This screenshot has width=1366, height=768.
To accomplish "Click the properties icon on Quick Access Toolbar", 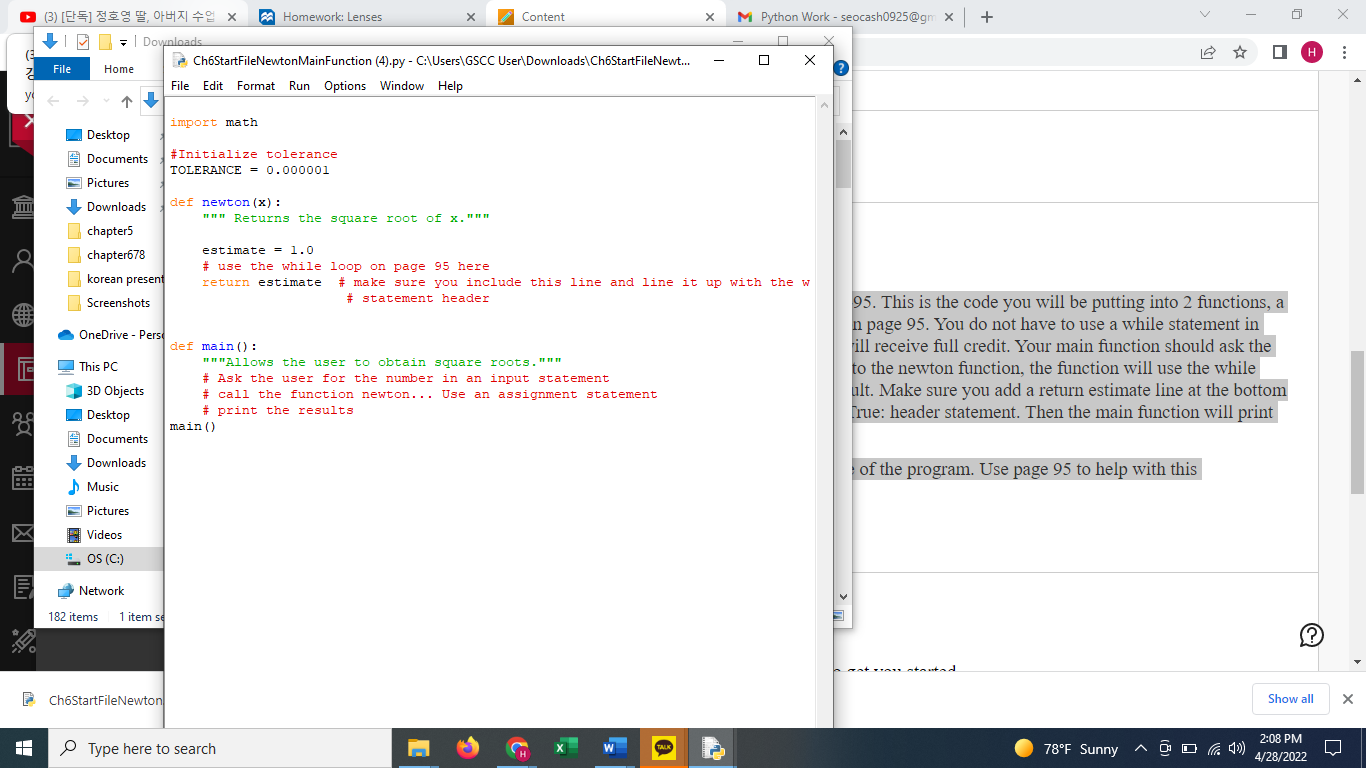I will [82, 42].
